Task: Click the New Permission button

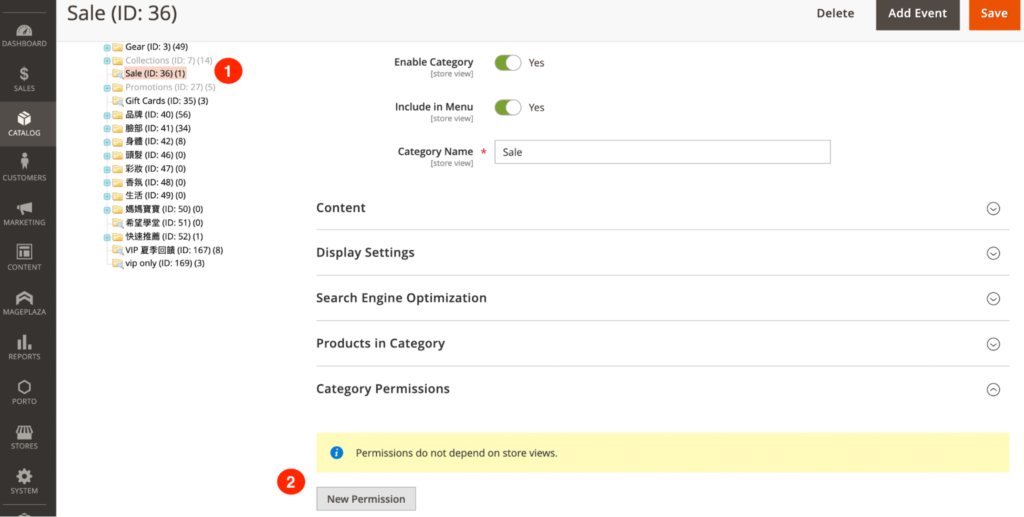Action: [366, 499]
